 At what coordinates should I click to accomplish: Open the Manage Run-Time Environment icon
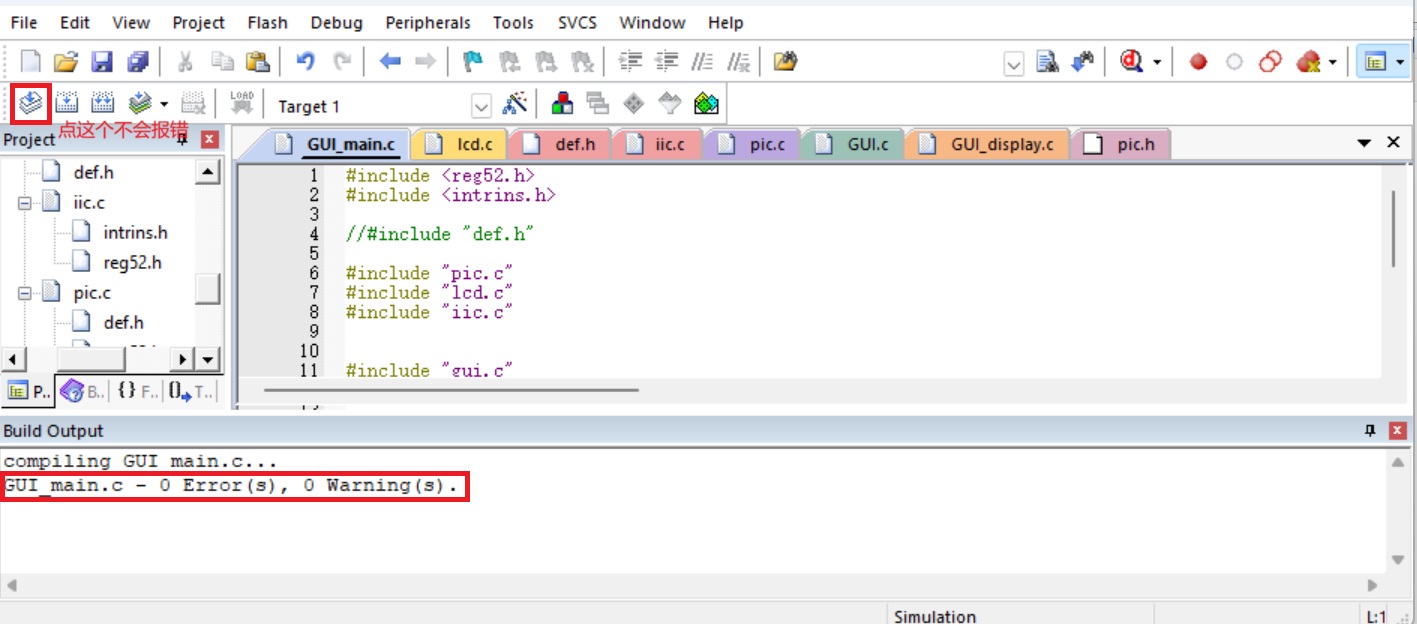click(x=634, y=103)
